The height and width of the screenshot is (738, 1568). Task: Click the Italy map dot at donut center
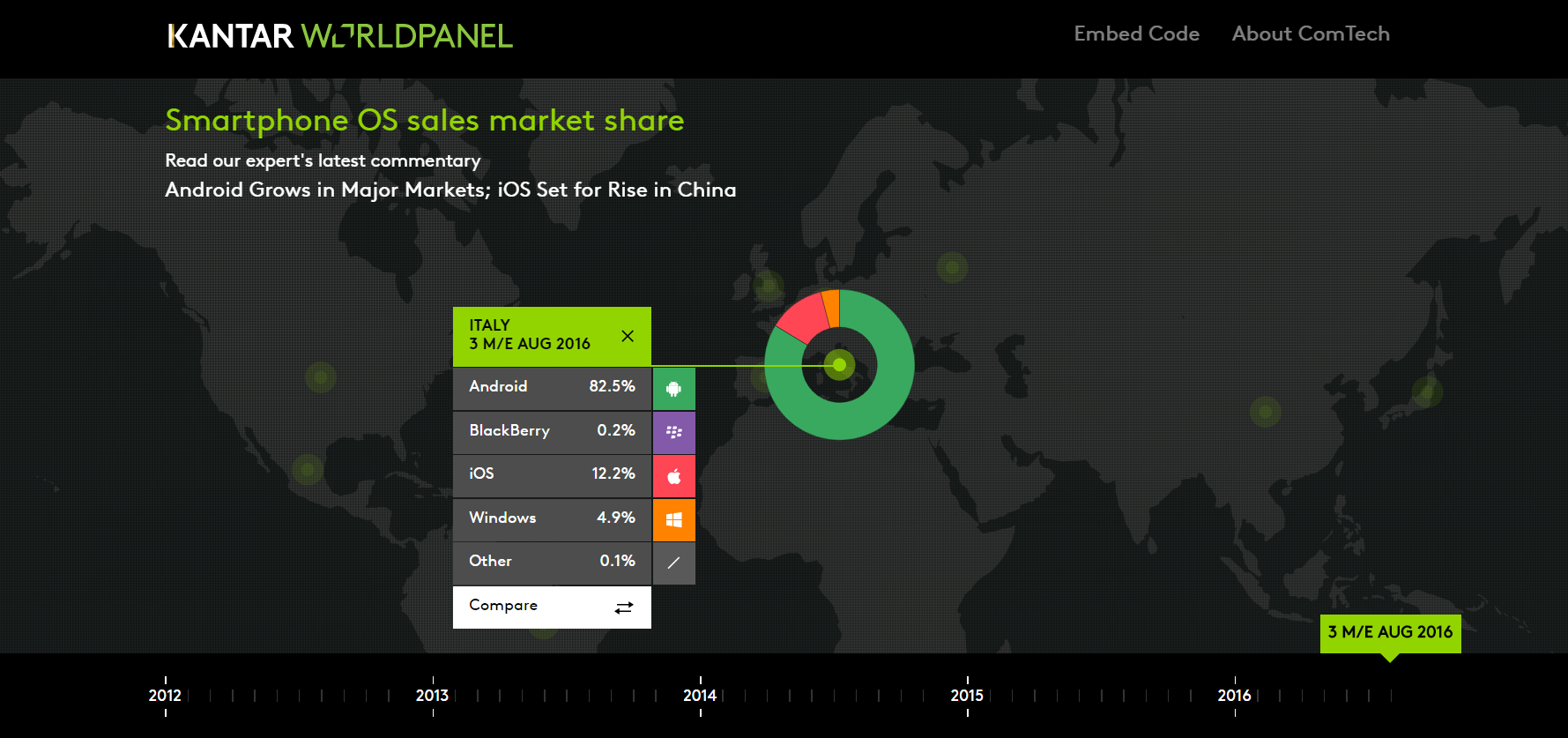click(839, 364)
